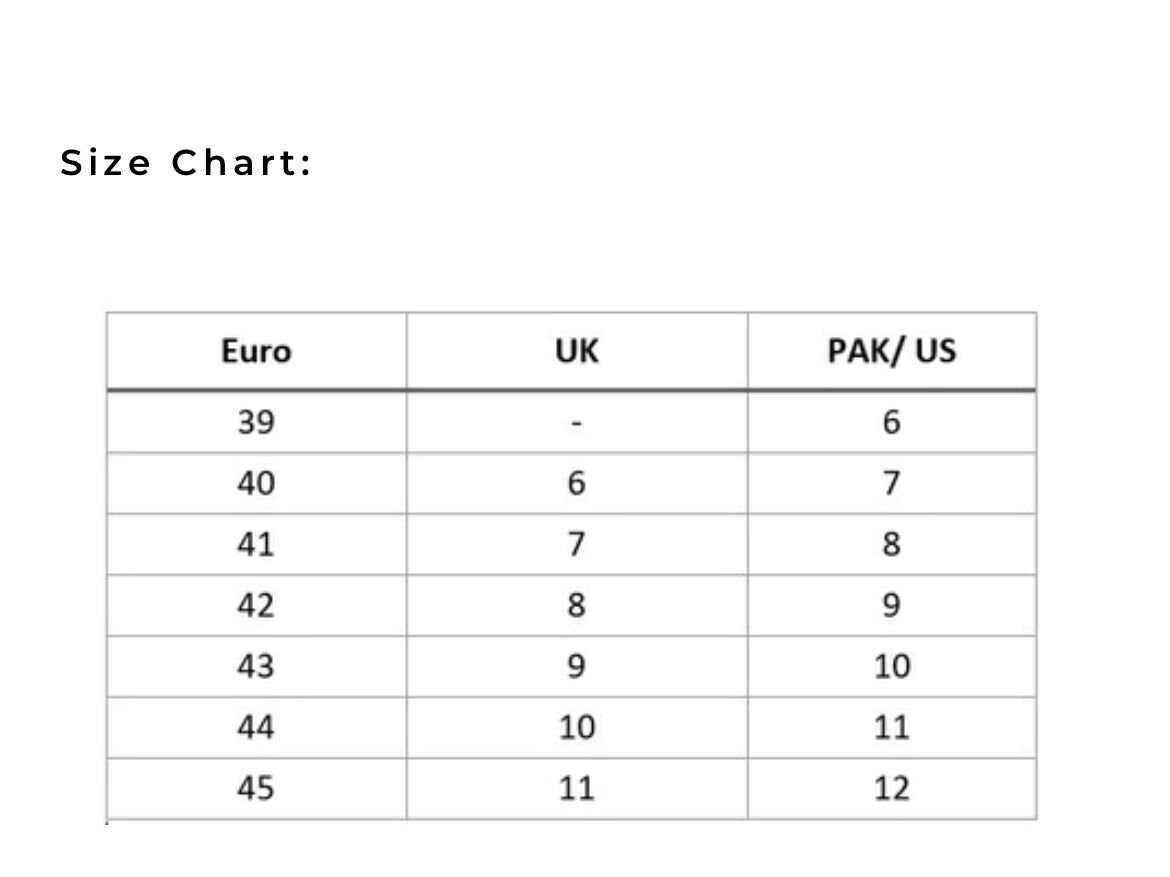This screenshot has height=877, width=1170.
Task: Choose Euro size 45 cell
Action: pyautogui.click(x=256, y=789)
